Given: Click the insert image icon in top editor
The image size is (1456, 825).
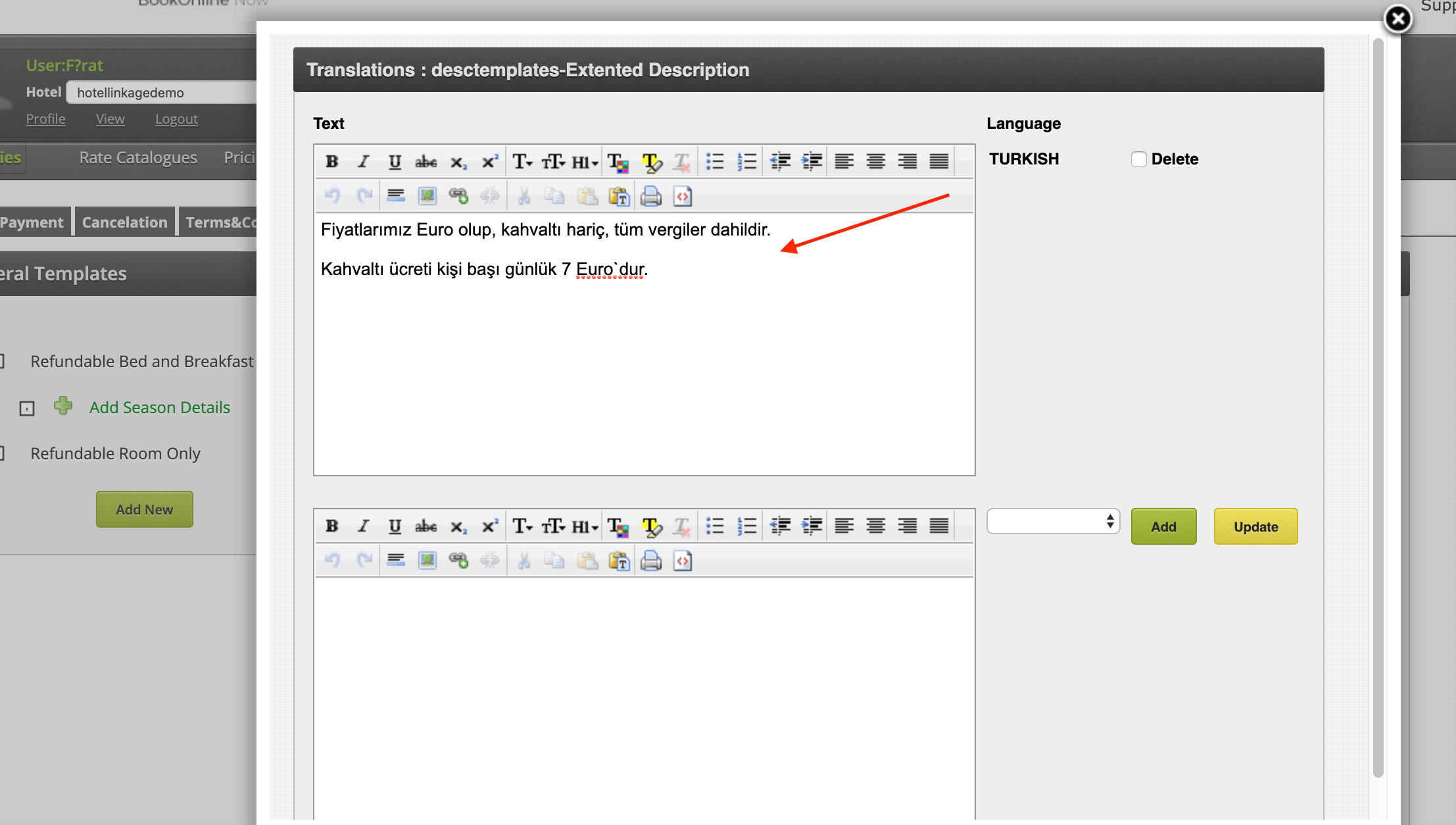Looking at the screenshot, I should pyautogui.click(x=427, y=196).
